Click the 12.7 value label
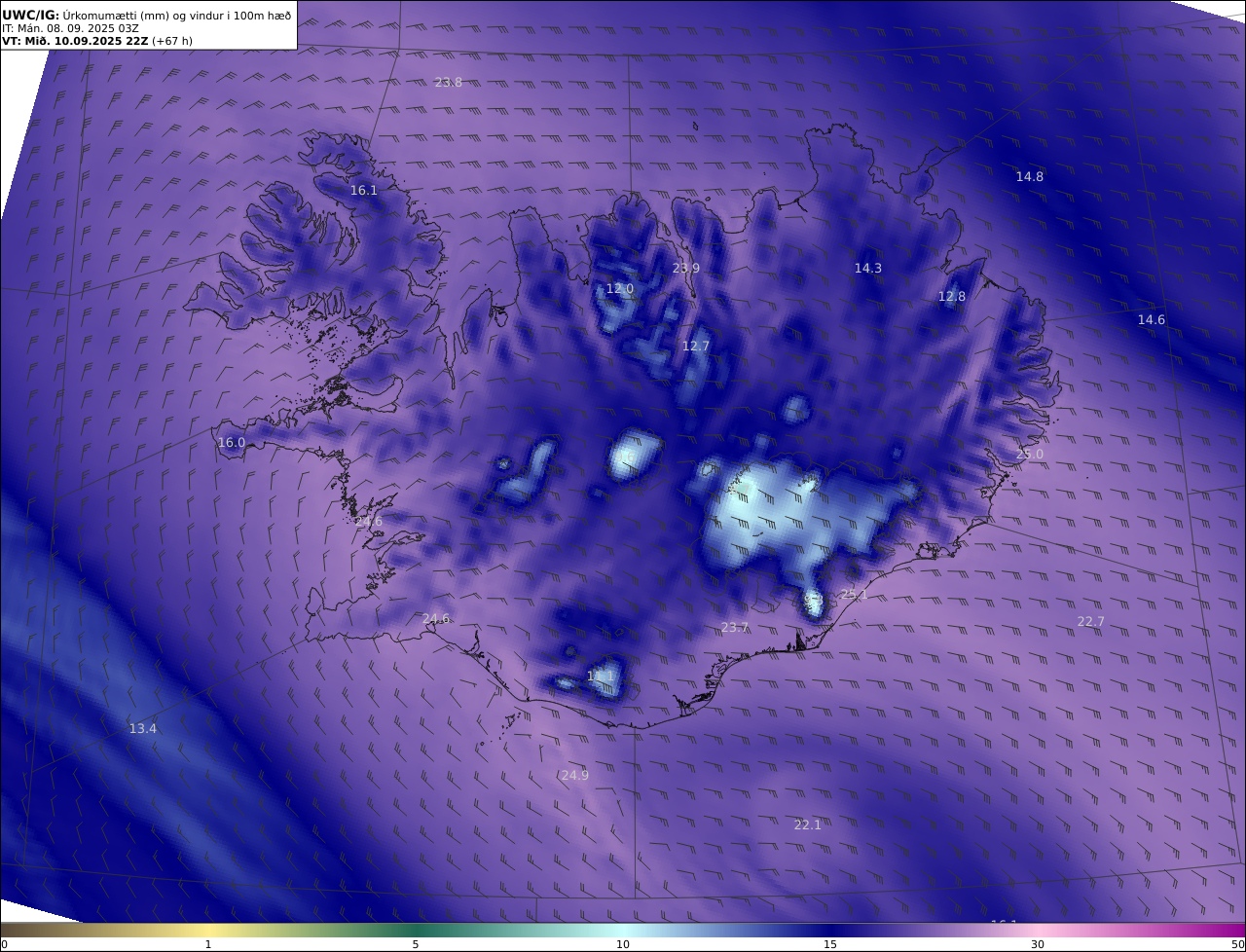Viewport: 1246px width, 952px height. 695,347
